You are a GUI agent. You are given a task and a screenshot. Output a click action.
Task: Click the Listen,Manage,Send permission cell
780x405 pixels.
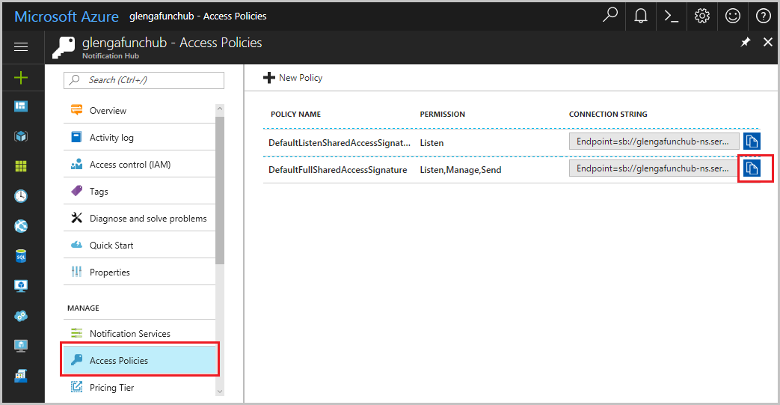pyautogui.click(x=460, y=170)
